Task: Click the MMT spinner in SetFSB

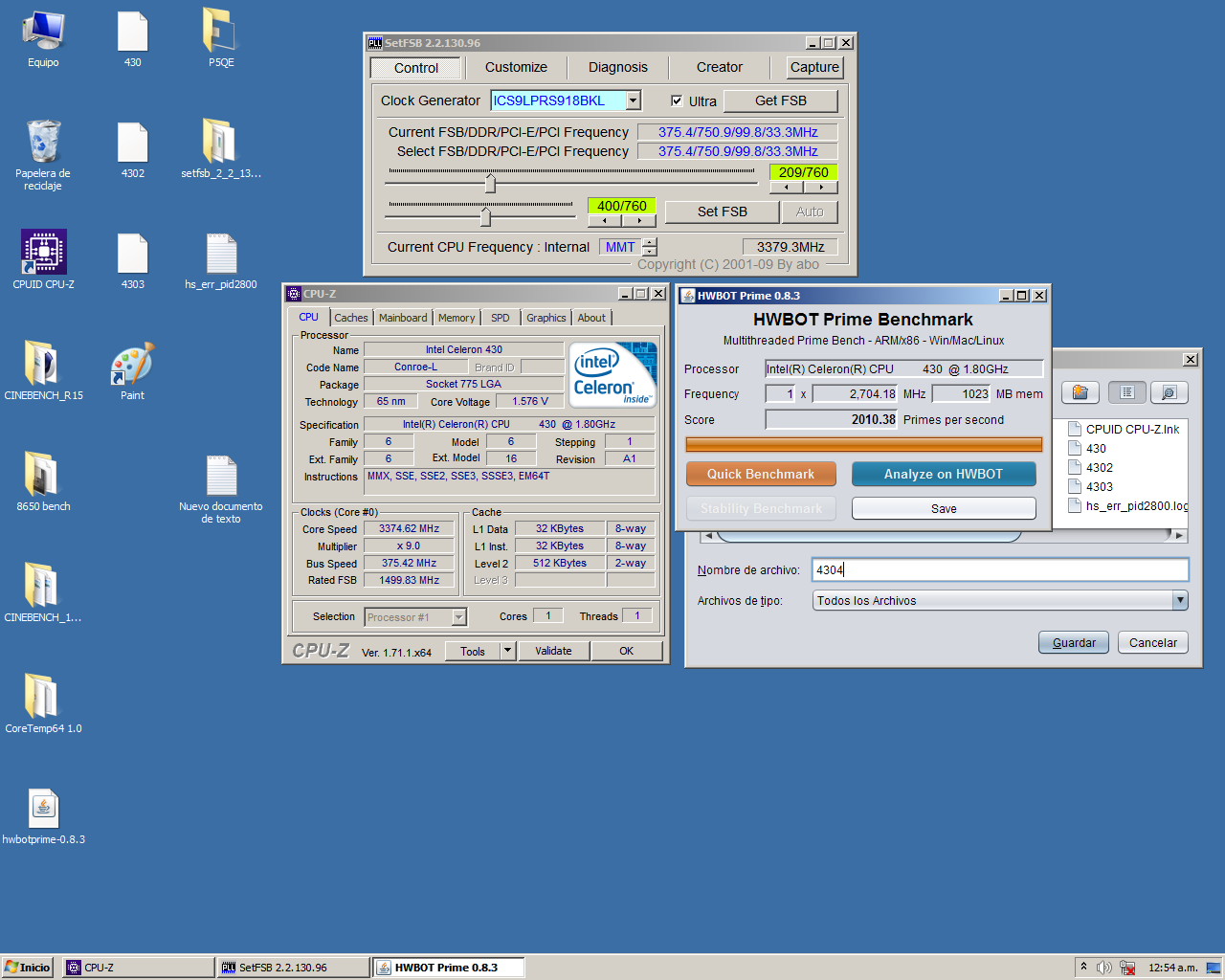Action: [650, 247]
